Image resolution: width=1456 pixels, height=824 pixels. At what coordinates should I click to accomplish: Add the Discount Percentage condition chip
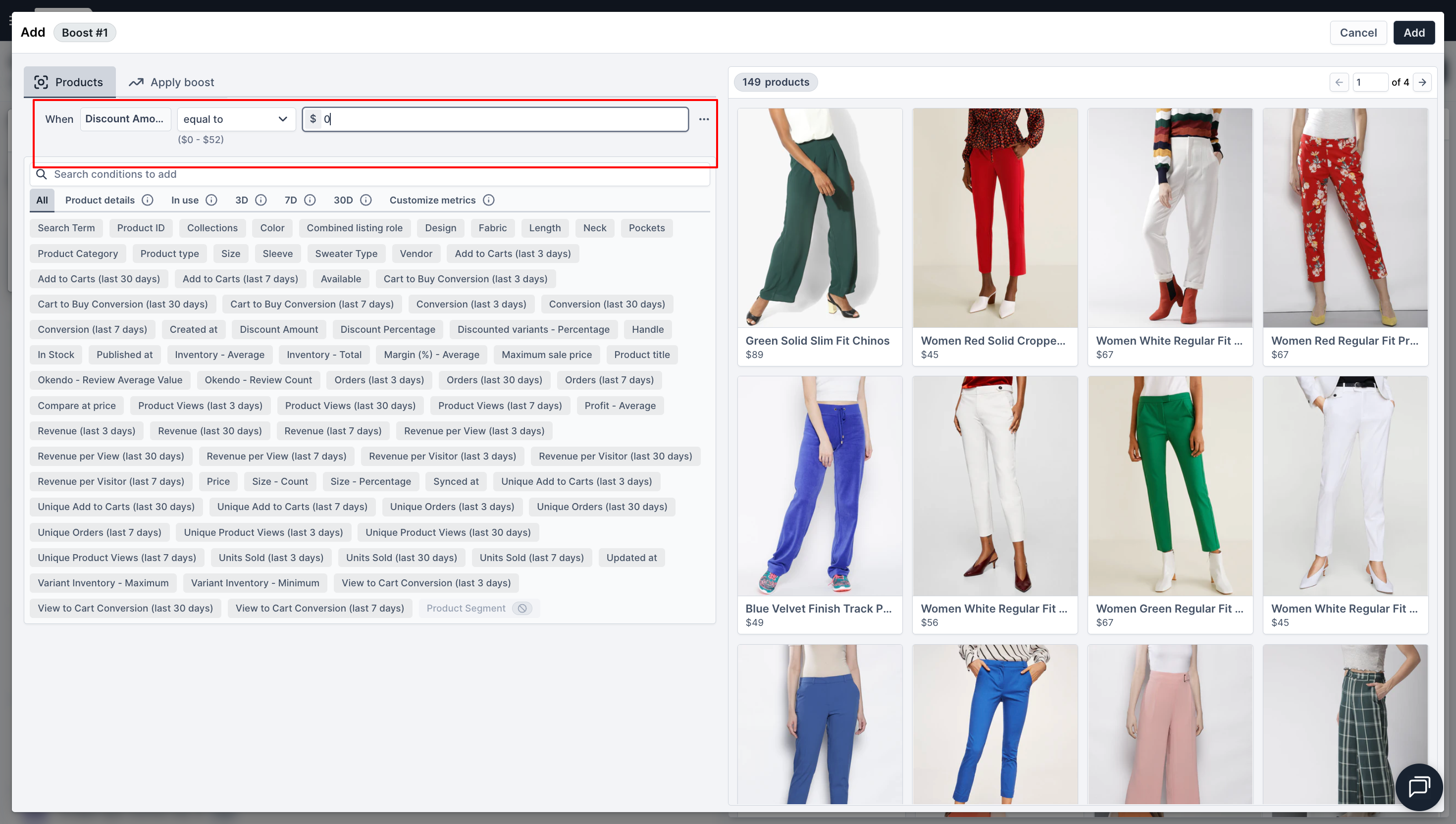pyautogui.click(x=388, y=329)
